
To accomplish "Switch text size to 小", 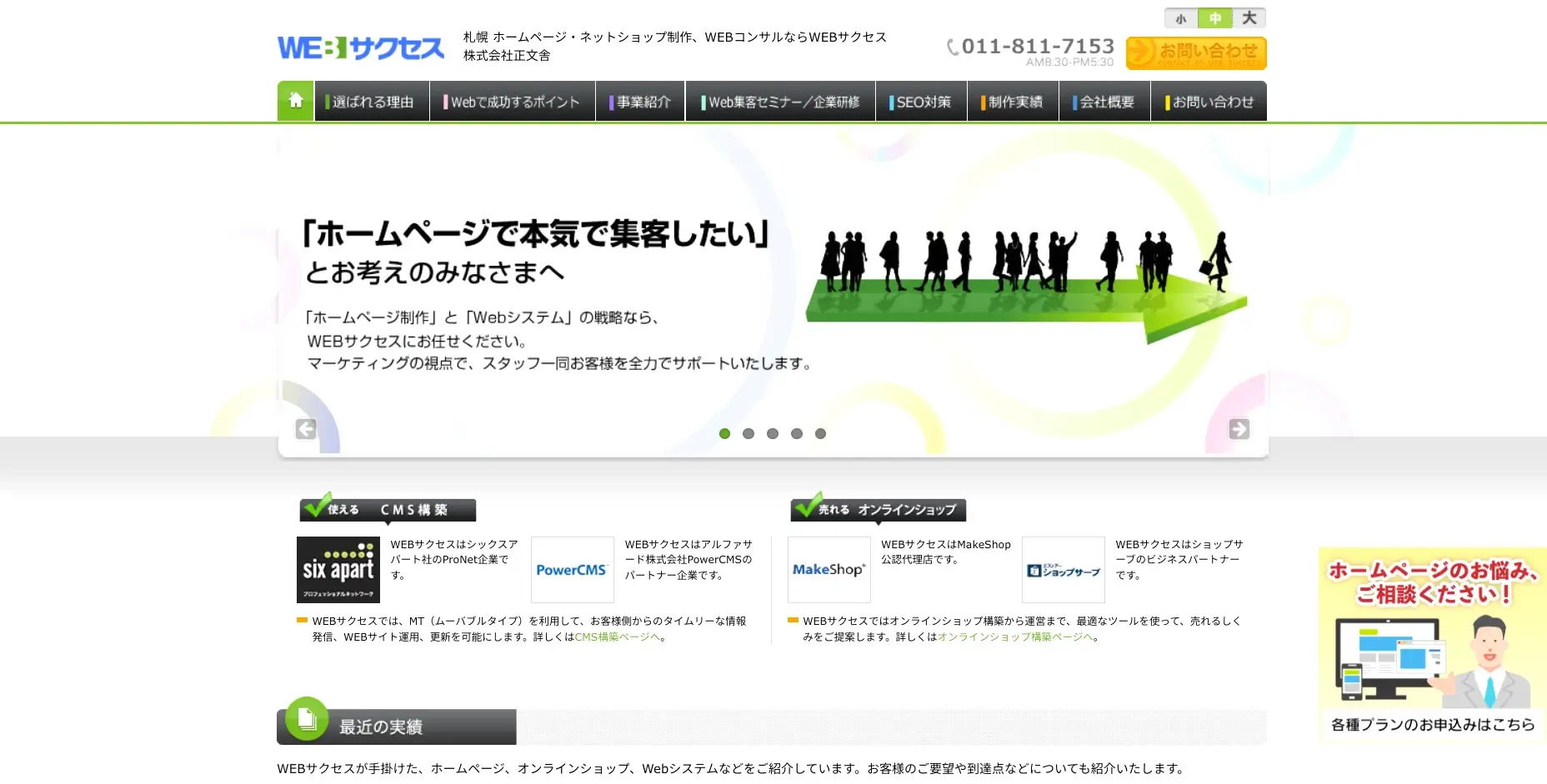I will pyautogui.click(x=1180, y=17).
